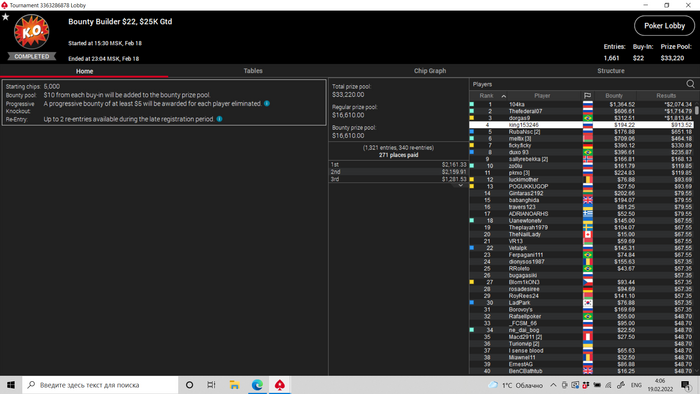The image size is (700, 394).
Task: Open File Explorer from the taskbar
Action: click(x=234, y=385)
